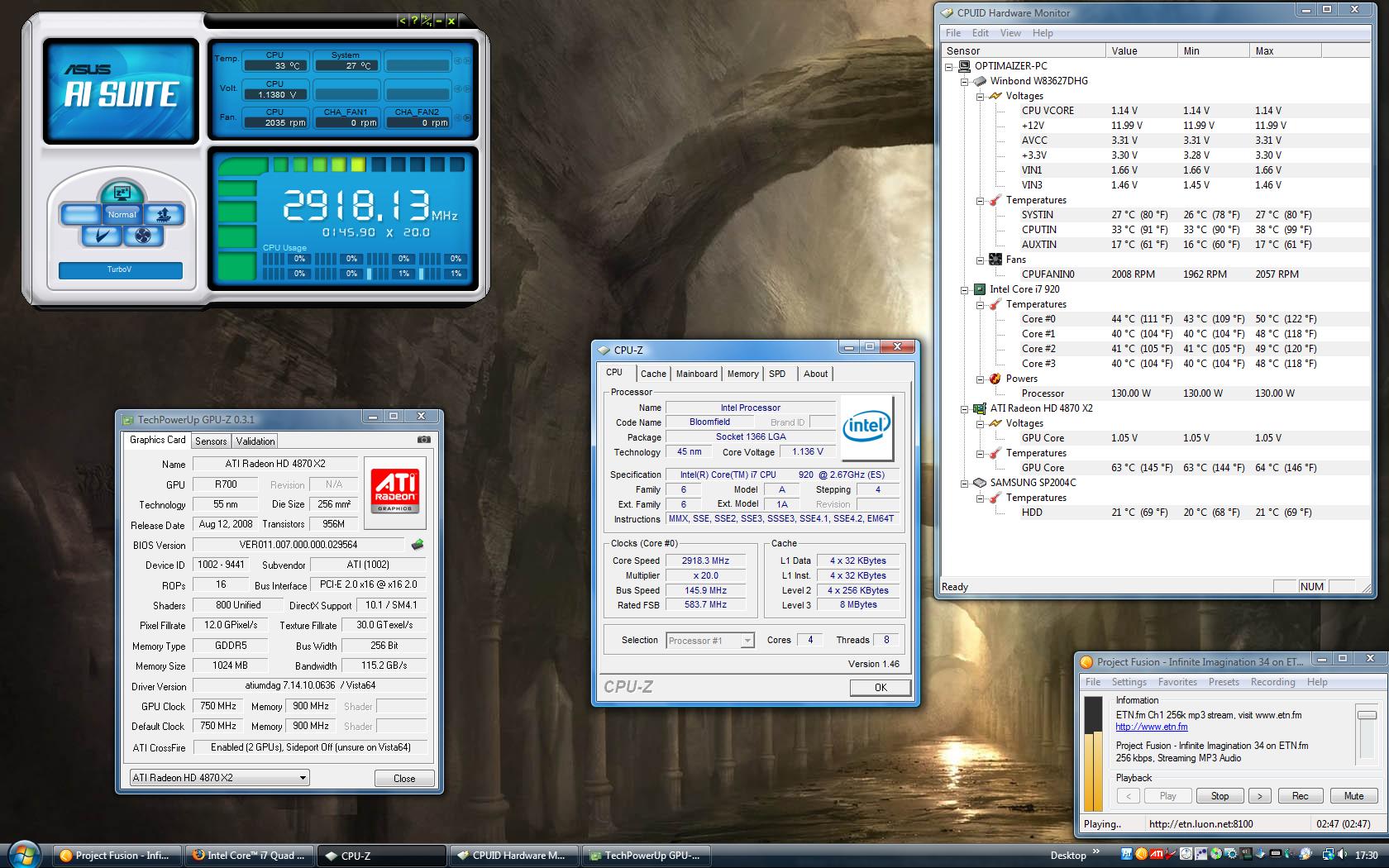Click the Windows Start orb
The image size is (1389, 868).
(x=23, y=855)
